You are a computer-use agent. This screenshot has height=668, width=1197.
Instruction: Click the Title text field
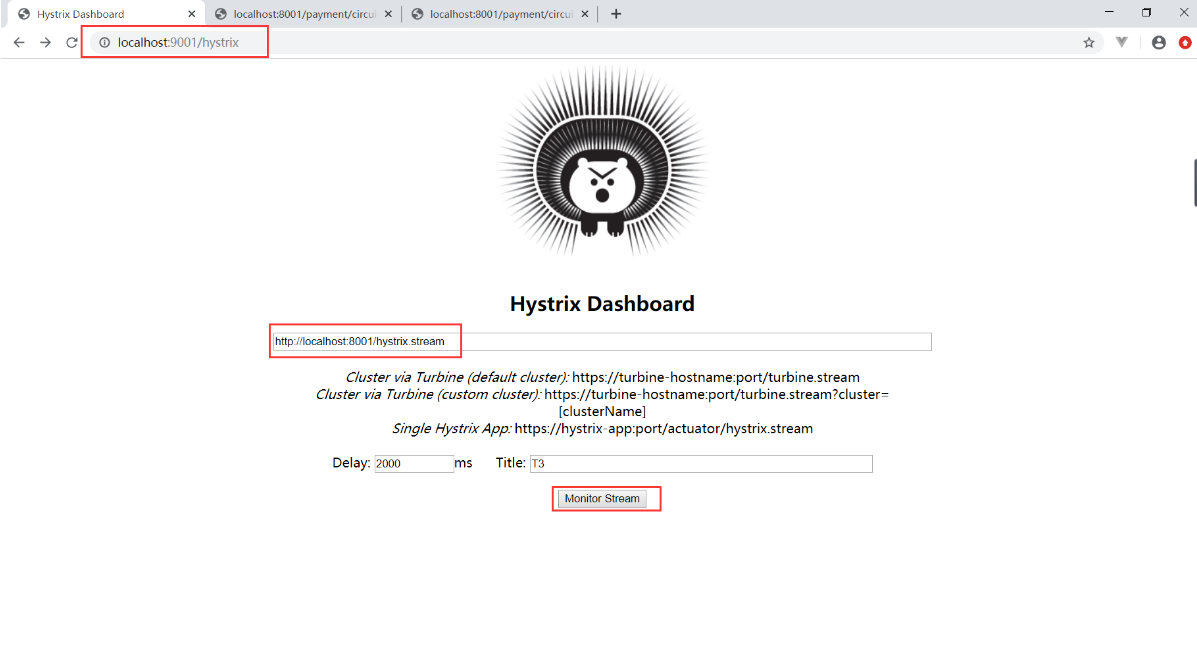tap(700, 464)
